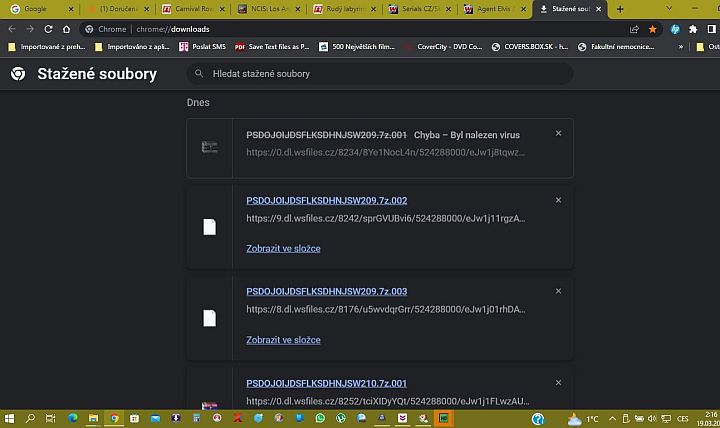
Task: Remove PSDOJOIJDSFLKSDHNJSW209.7z.002 entry from list
Action: [558, 200]
